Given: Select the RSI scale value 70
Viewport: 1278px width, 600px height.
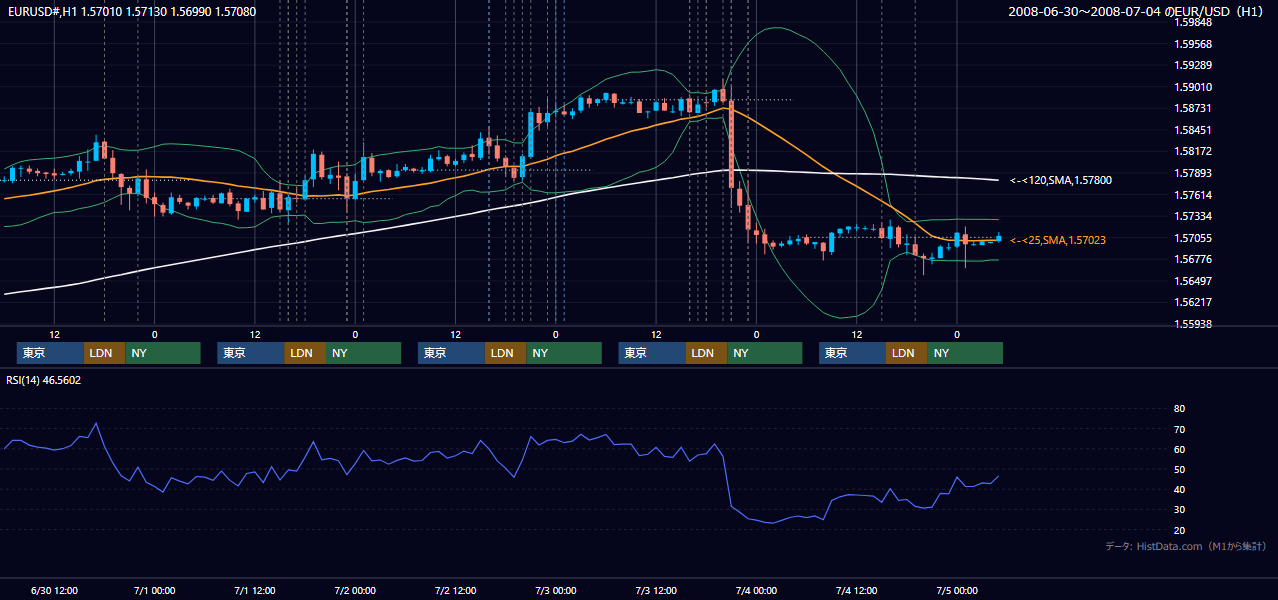Looking at the screenshot, I should coord(1179,429).
